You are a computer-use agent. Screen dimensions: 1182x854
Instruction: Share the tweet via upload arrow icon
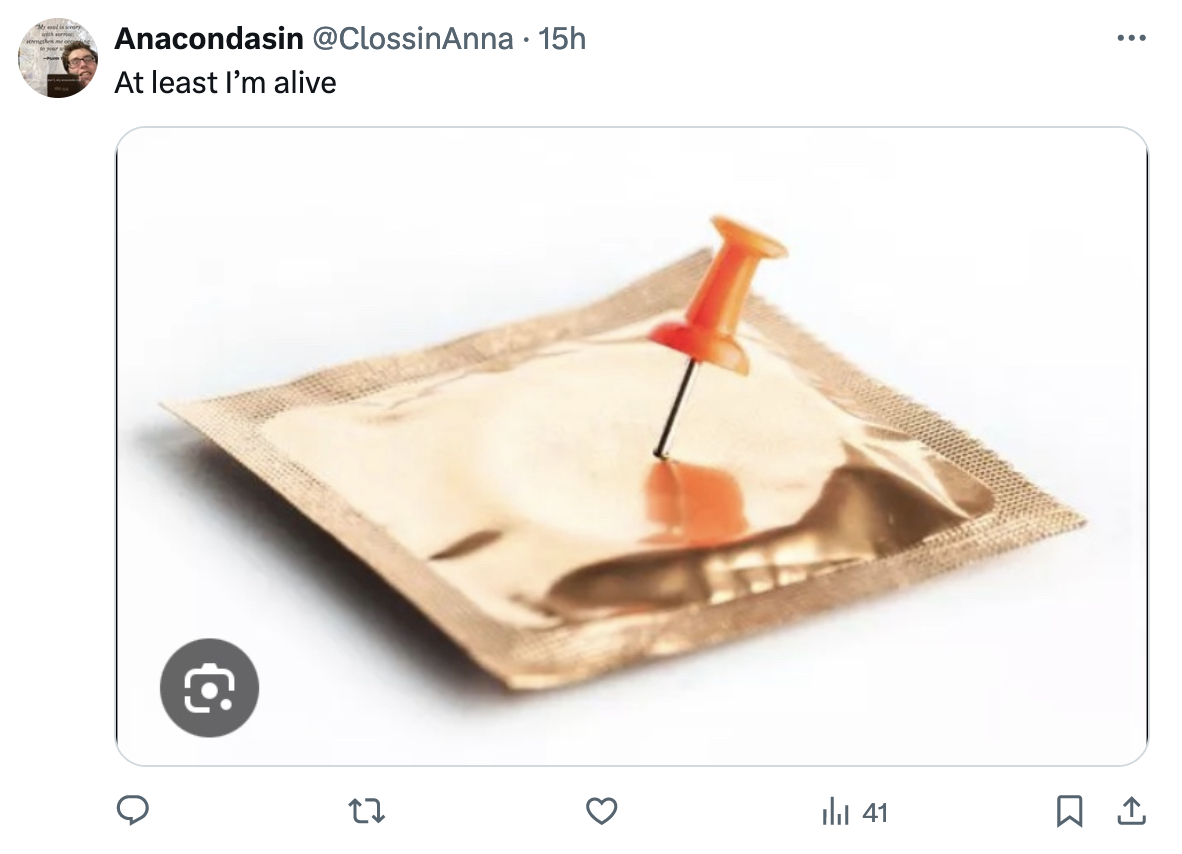(1131, 811)
